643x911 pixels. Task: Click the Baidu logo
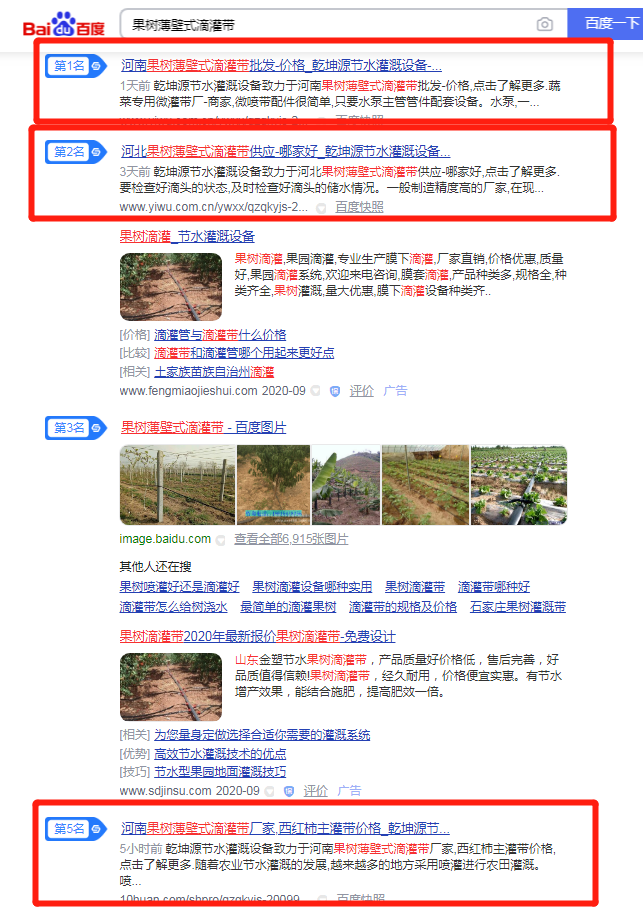click(64, 24)
